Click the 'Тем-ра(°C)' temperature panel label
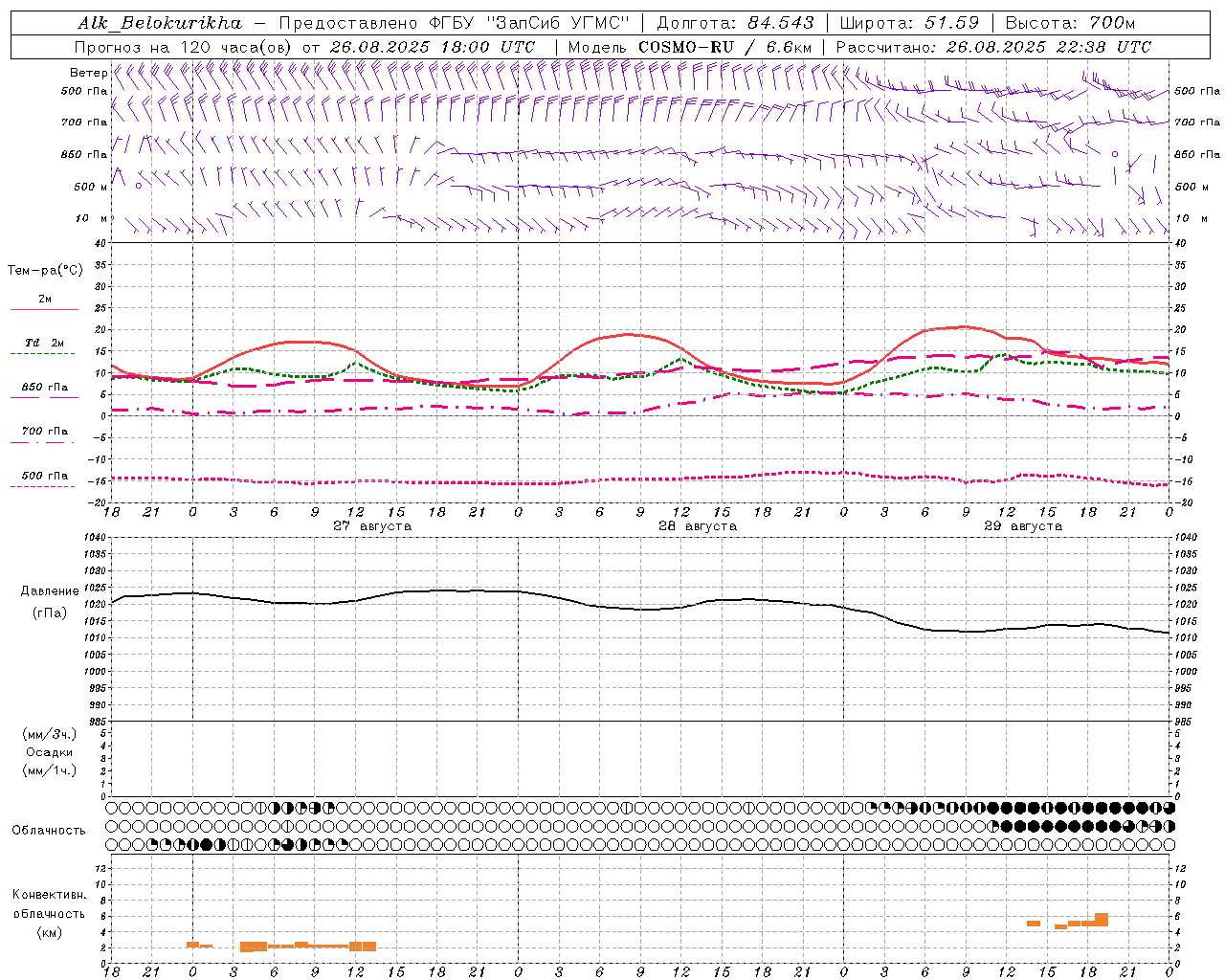This screenshot has height=980, width=1225. tap(45, 271)
